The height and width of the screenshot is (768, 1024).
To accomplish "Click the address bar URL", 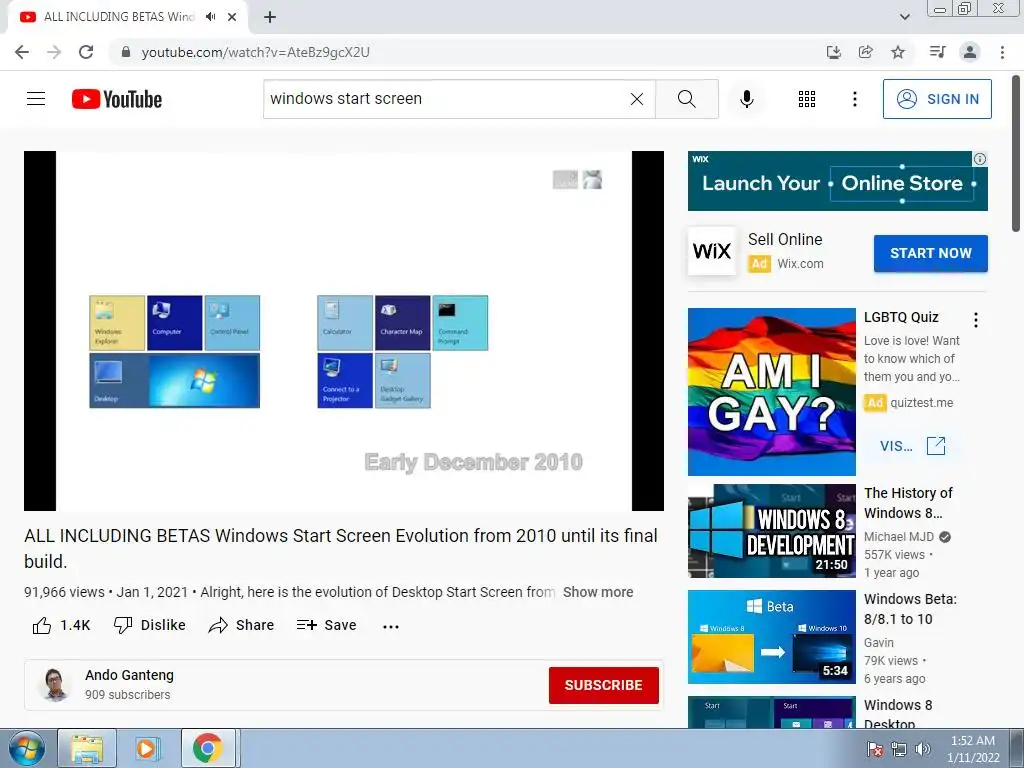I will (x=255, y=52).
